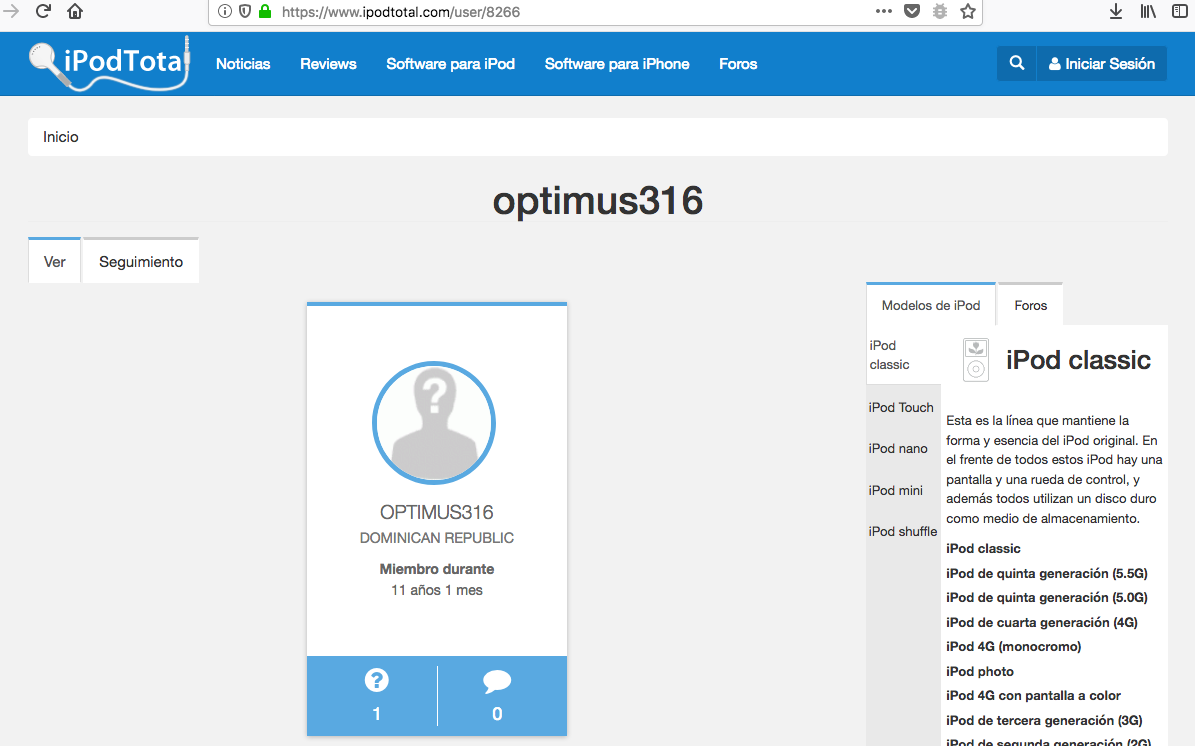
Task: Click the Iniciar Sesión button
Action: 1102,64
